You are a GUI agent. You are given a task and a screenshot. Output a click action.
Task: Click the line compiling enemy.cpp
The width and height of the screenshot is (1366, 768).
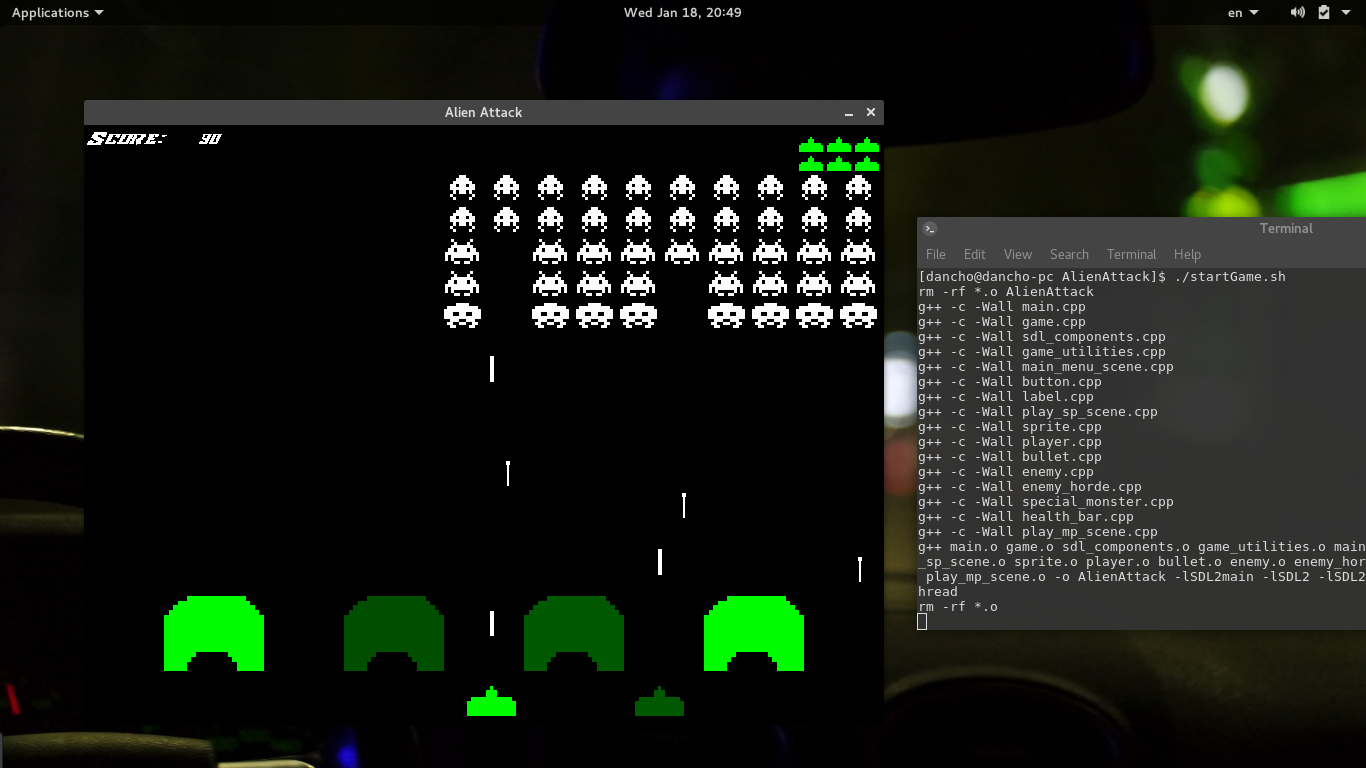(x=1006, y=472)
